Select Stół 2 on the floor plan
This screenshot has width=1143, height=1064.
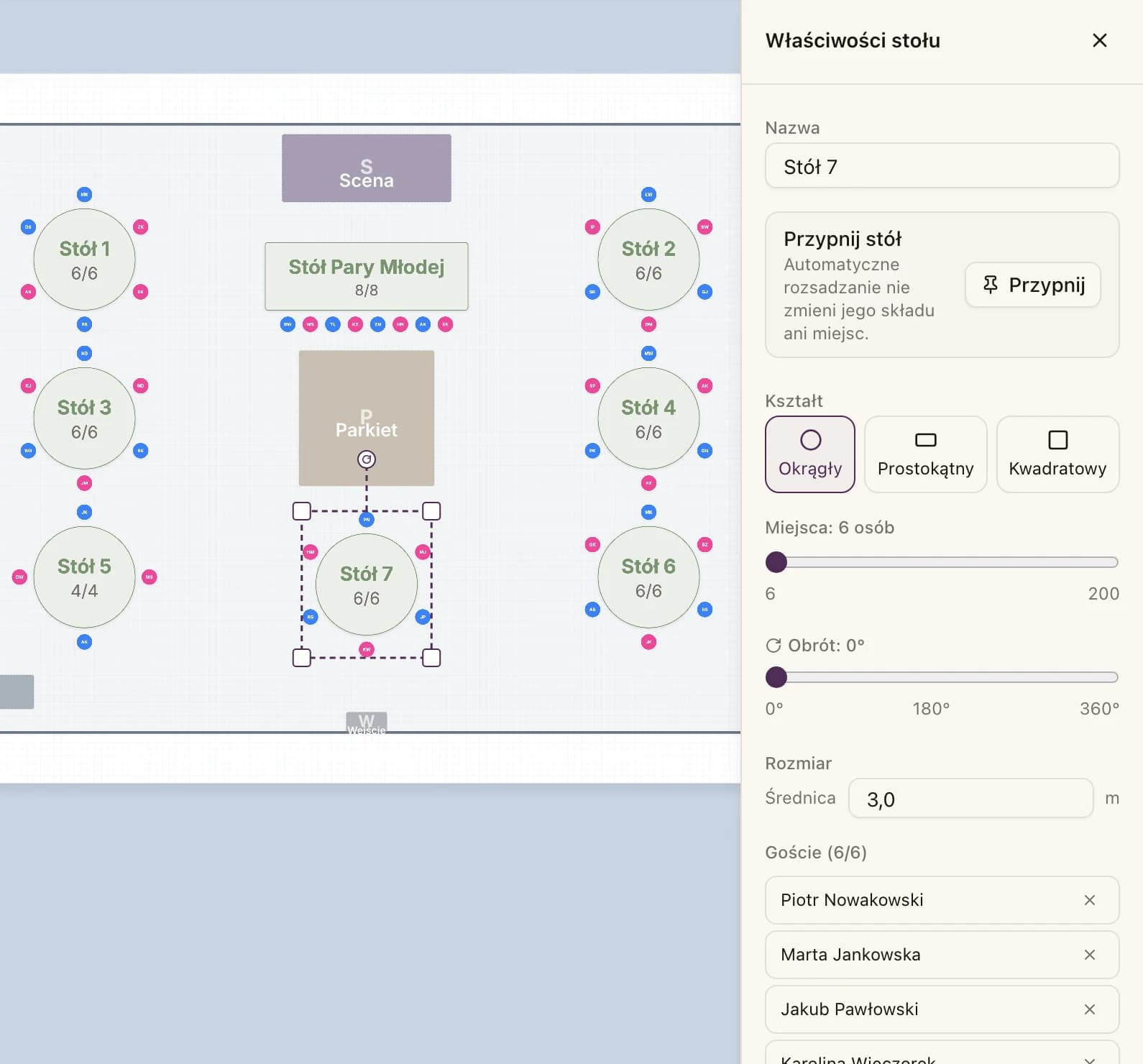648,260
